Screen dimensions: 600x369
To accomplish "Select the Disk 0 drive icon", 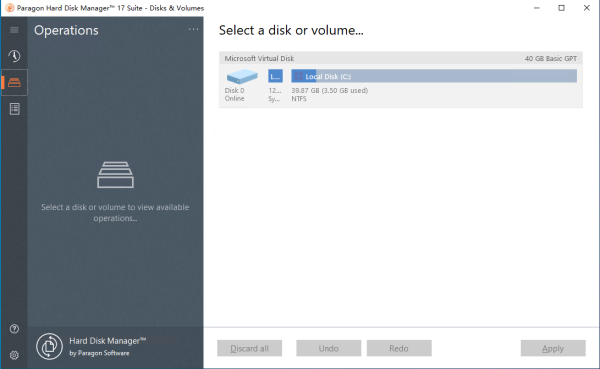I will [x=242, y=77].
